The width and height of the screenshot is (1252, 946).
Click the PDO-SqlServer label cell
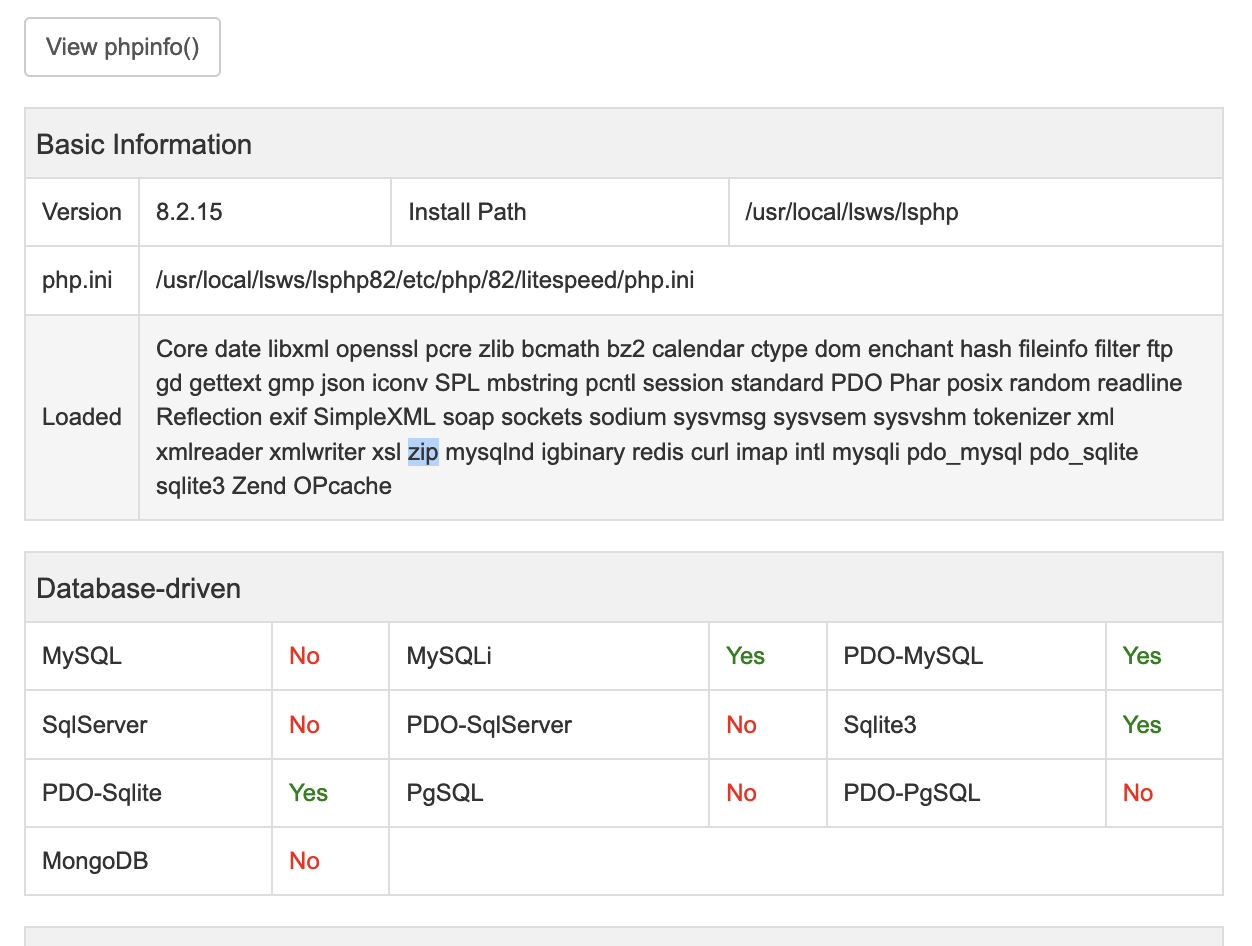(x=489, y=725)
